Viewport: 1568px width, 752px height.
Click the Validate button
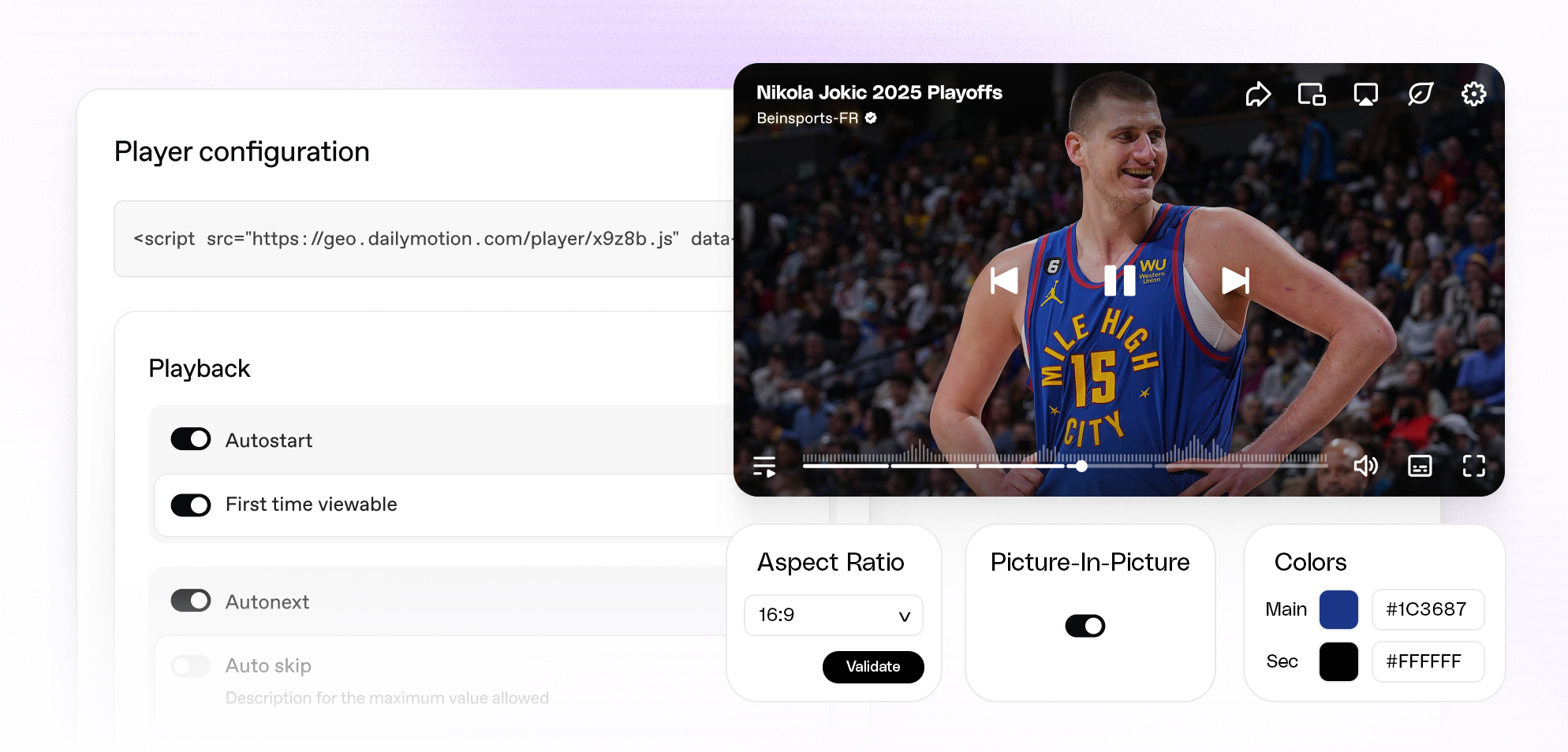pyautogui.click(x=873, y=667)
